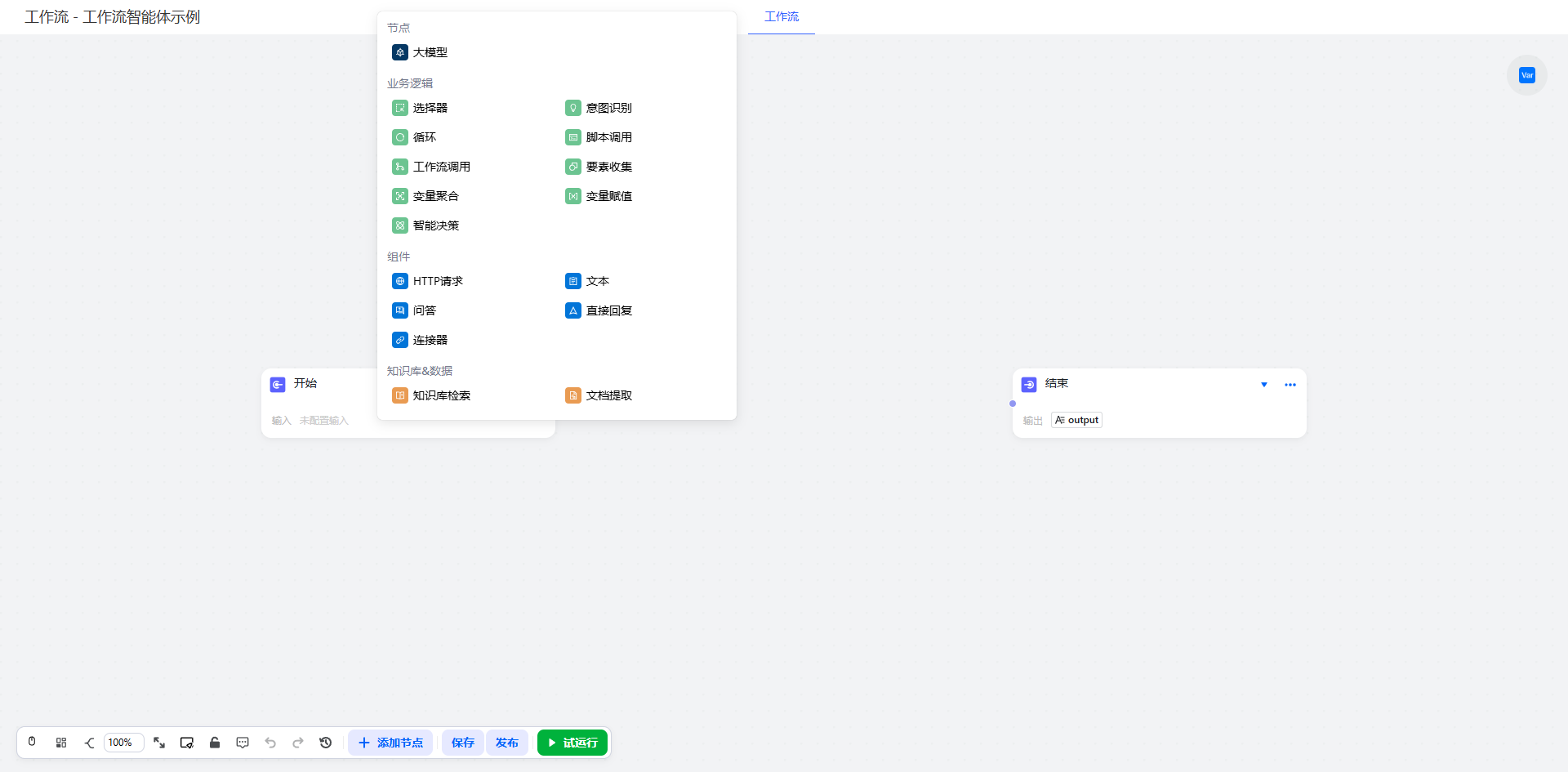Click the output variable tag in 结束 node
1568x772 pixels.
[x=1076, y=420]
